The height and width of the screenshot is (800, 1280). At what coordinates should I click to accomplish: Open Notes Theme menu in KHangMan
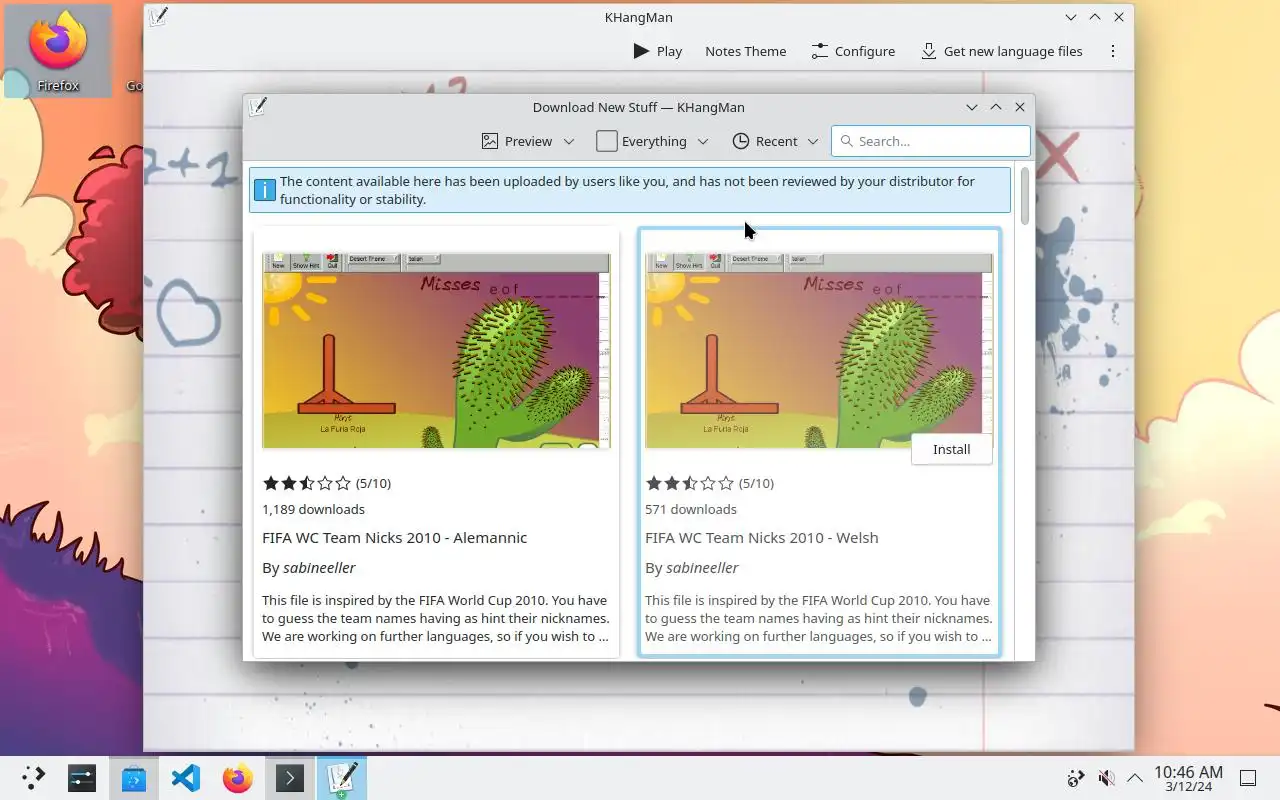click(745, 51)
